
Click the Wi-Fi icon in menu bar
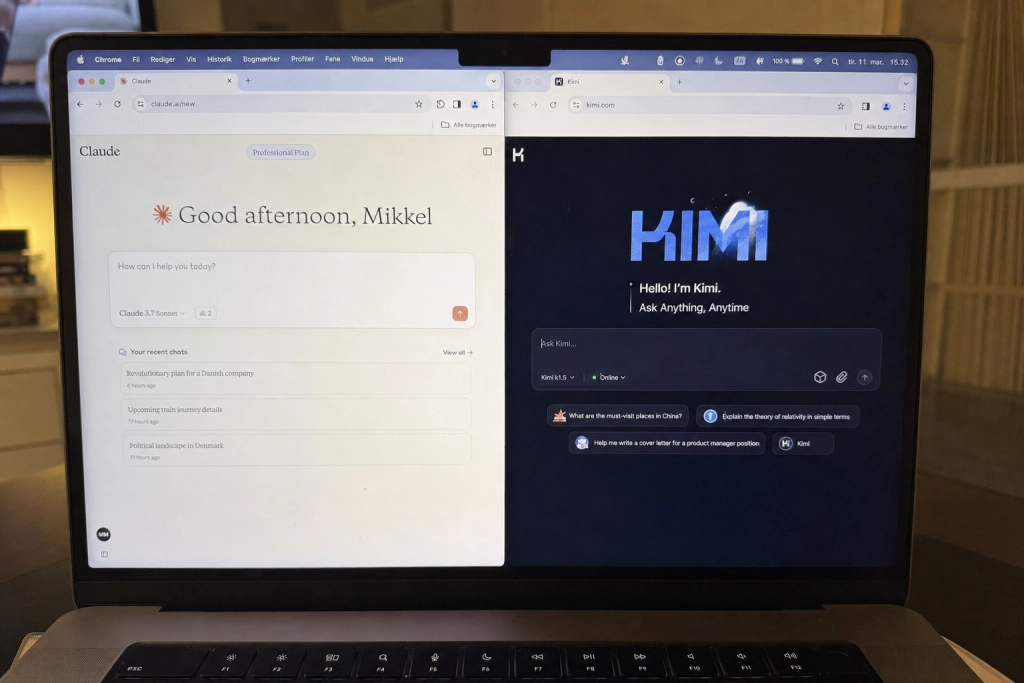818,61
